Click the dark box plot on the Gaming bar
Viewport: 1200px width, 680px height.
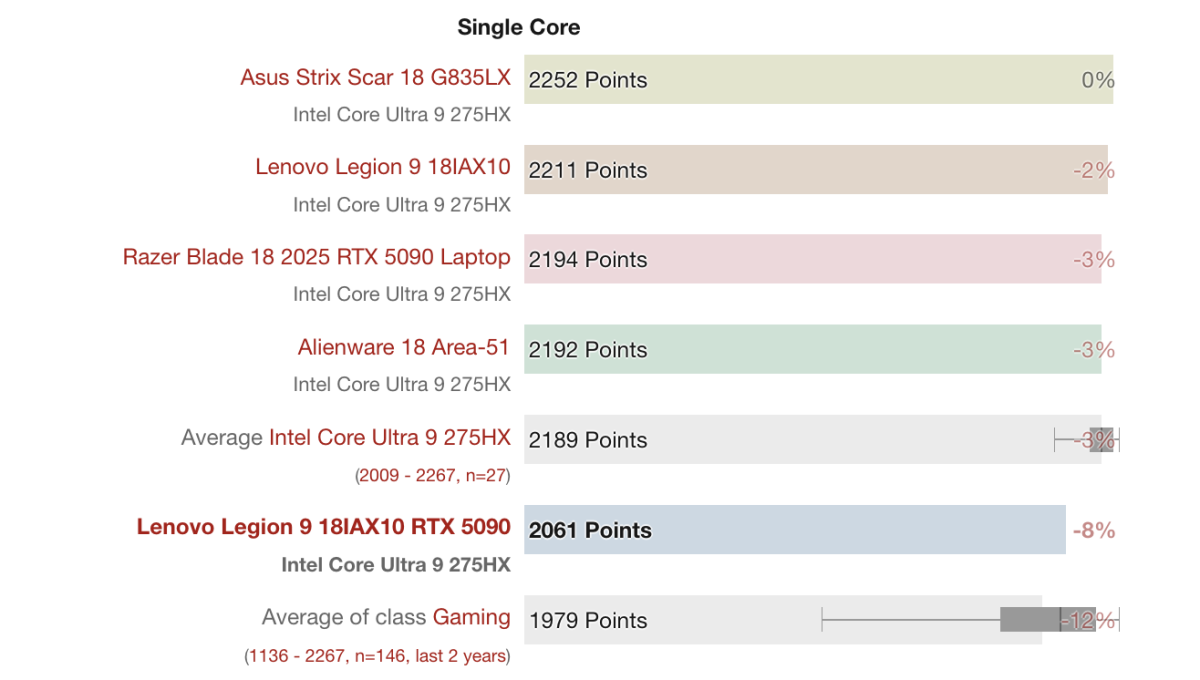(x=1030, y=620)
